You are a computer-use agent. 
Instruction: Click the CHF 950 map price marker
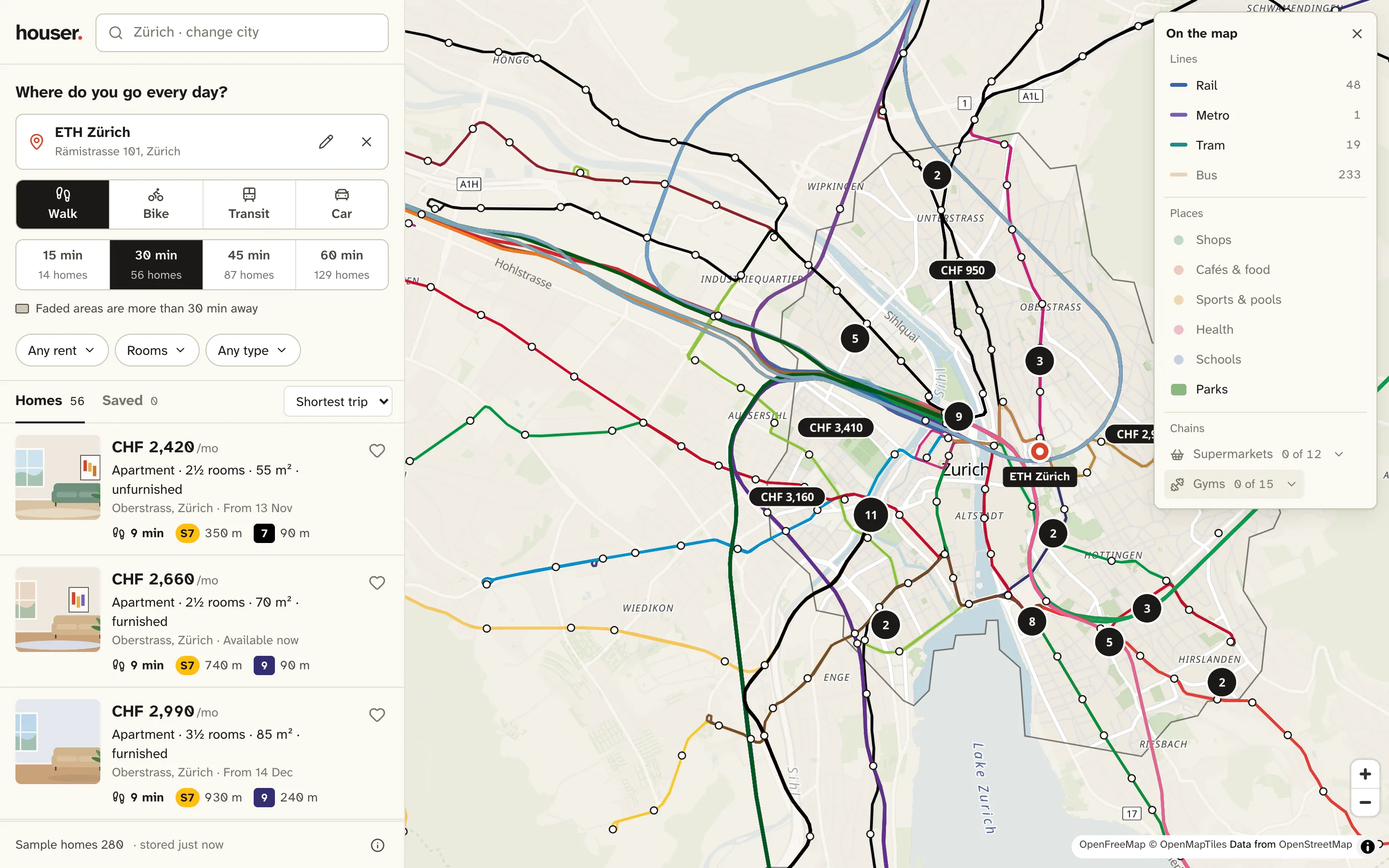[x=963, y=271]
